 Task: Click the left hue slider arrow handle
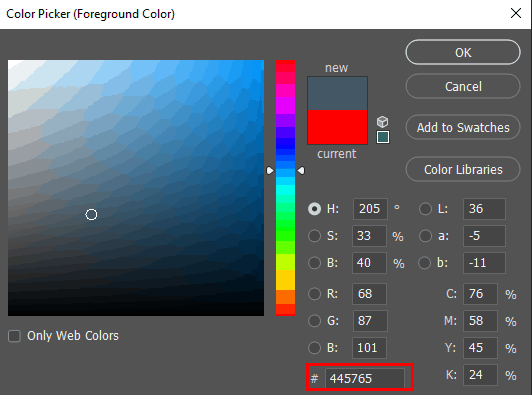click(270, 170)
